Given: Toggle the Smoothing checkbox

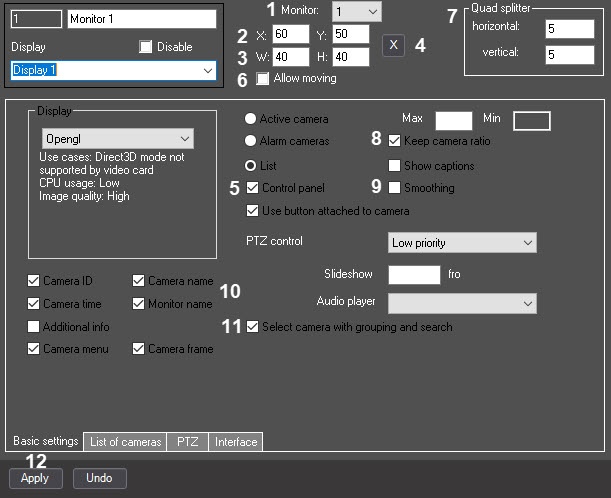Looking at the screenshot, I should click(x=395, y=188).
